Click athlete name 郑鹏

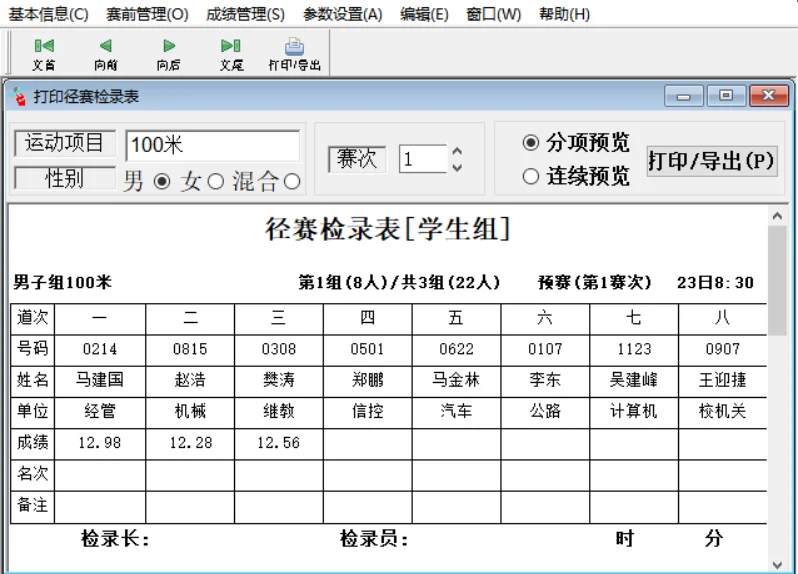(x=367, y=380)
